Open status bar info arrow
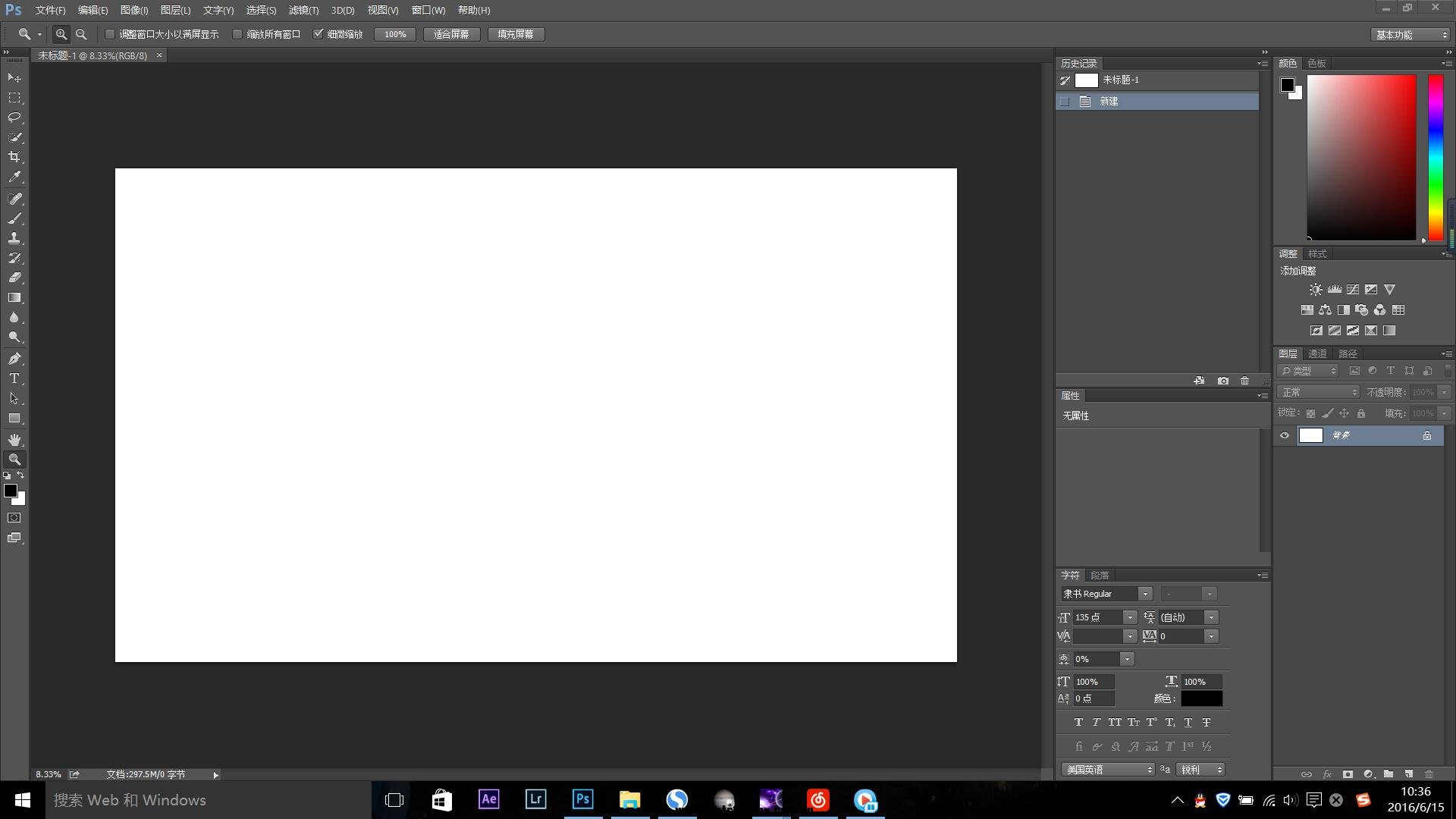Screen dimensions: 1456x819 (215, 775)
